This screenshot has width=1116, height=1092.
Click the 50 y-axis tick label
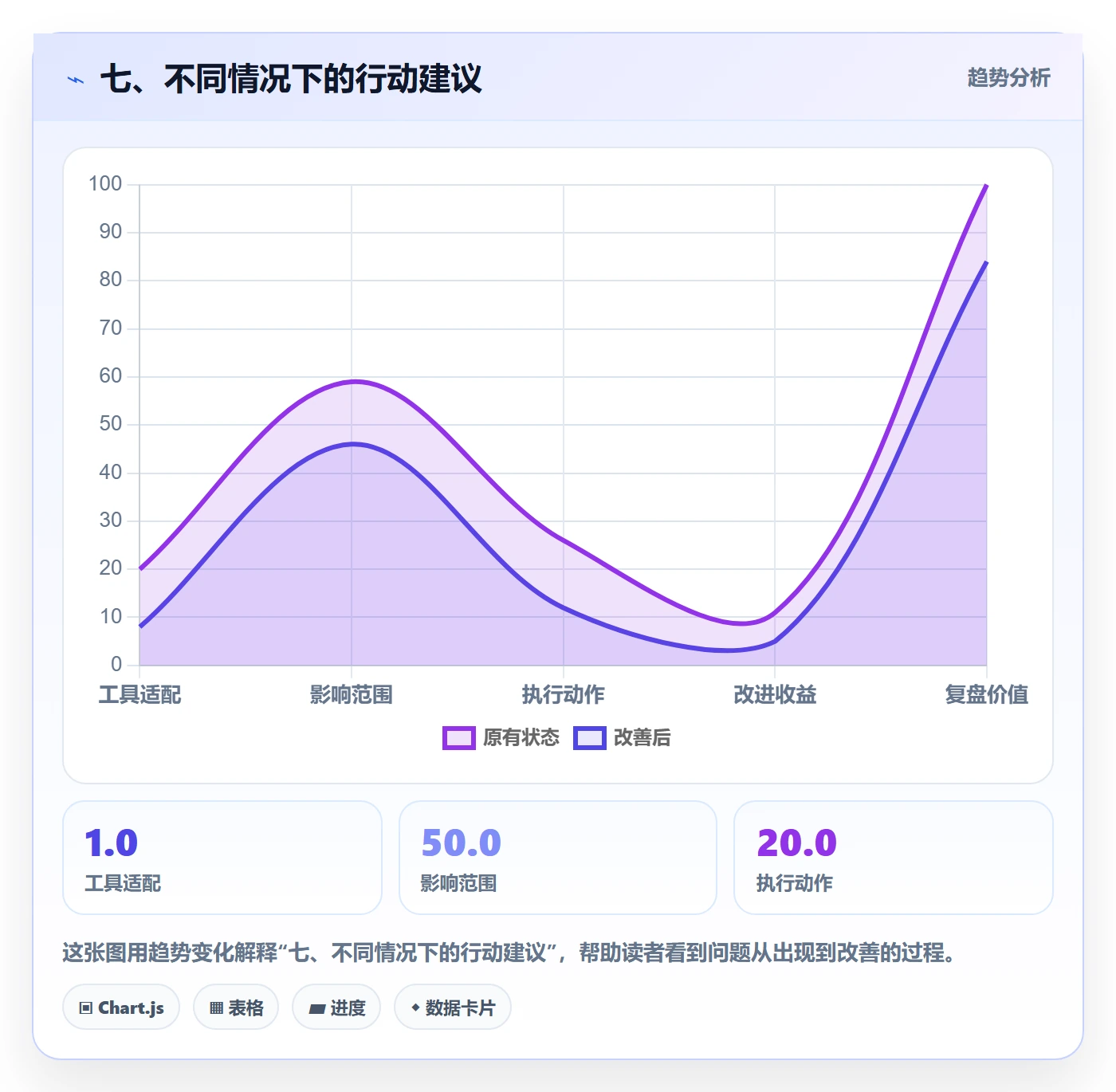(x=111, y=424)
